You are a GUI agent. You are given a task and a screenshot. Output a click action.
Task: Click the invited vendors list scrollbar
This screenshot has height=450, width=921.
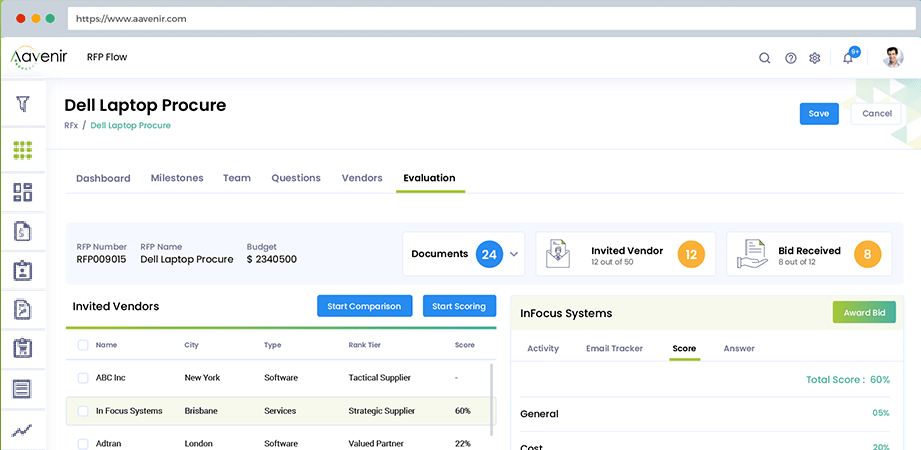[x=492, y=398]
